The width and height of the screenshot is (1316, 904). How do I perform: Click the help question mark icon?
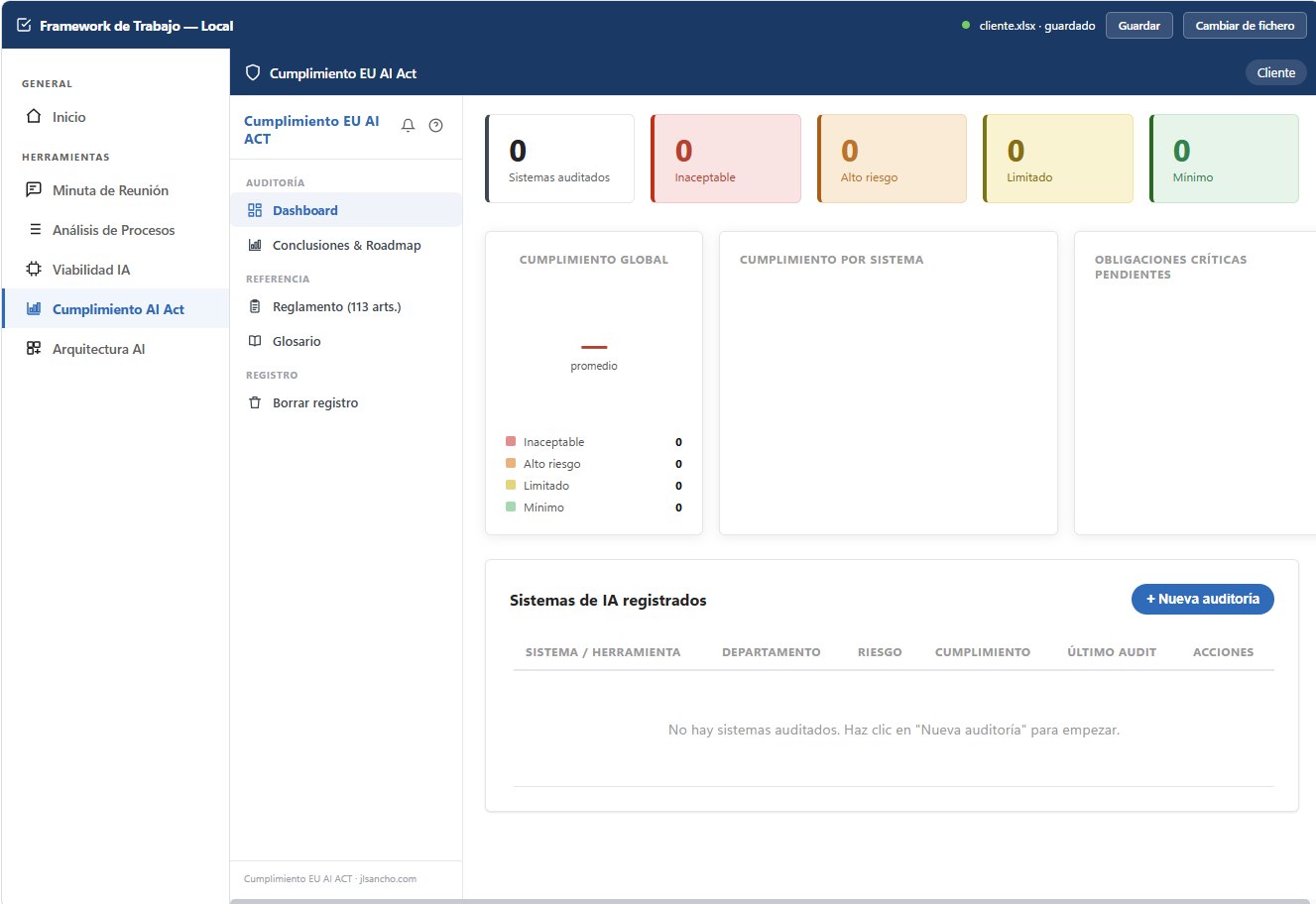point(435,126)
